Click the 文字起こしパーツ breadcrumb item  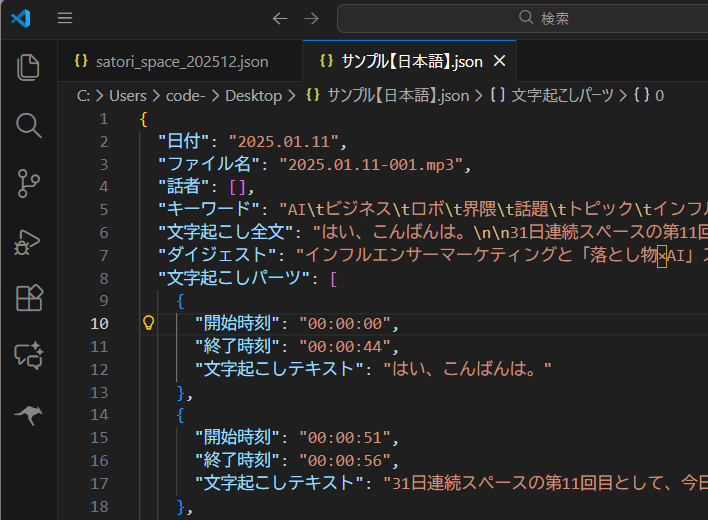[552, 96]
